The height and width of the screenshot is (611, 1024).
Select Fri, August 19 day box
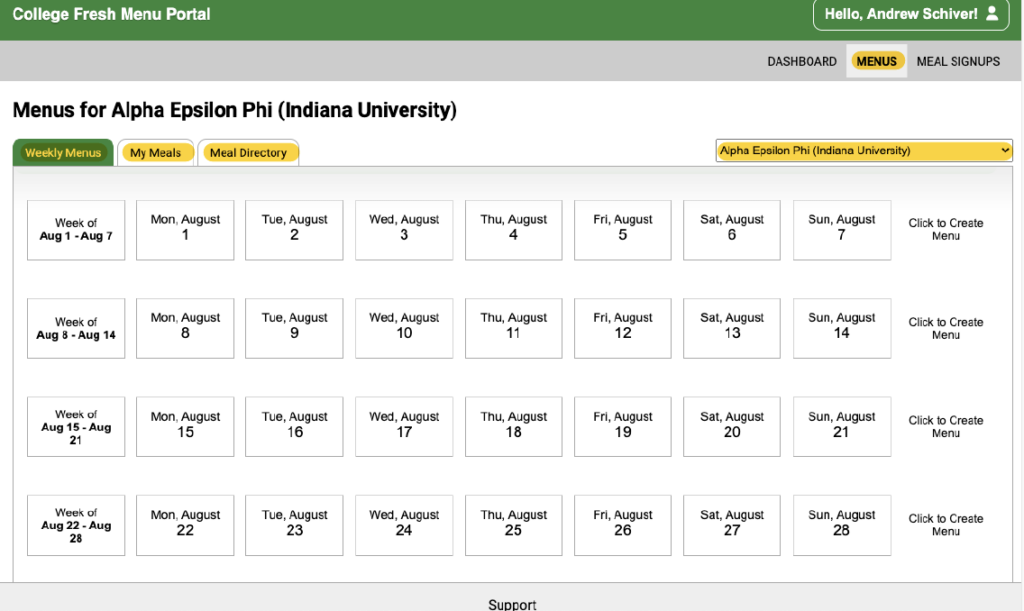(x=622, y=427)
